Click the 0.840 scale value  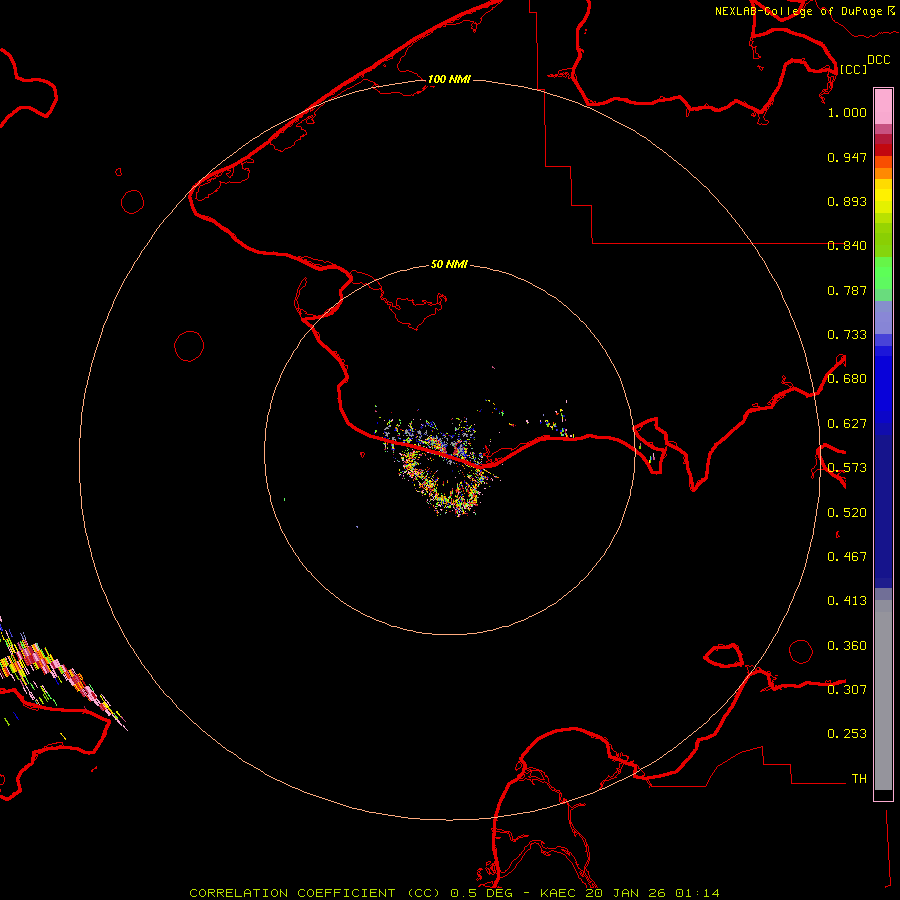[x=847, y=246]
